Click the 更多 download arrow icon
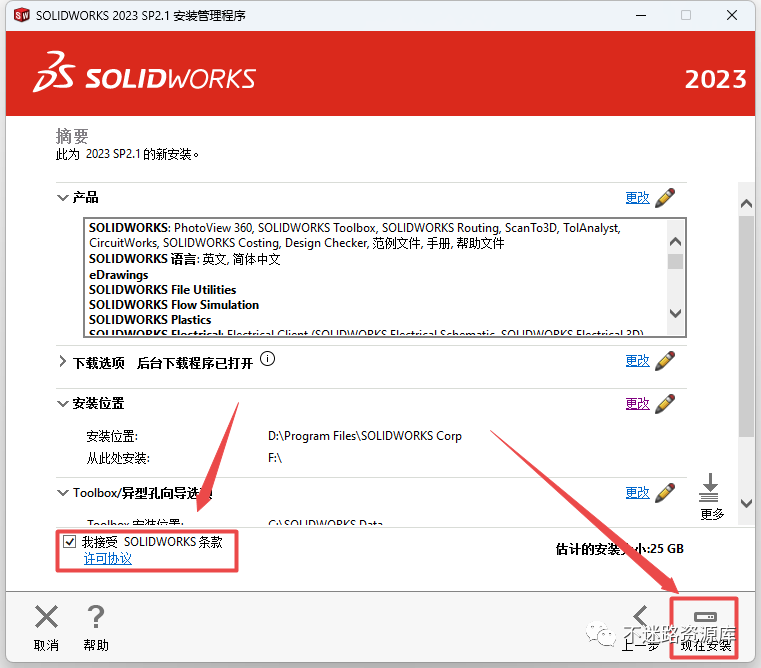 [x=709, y=487]
